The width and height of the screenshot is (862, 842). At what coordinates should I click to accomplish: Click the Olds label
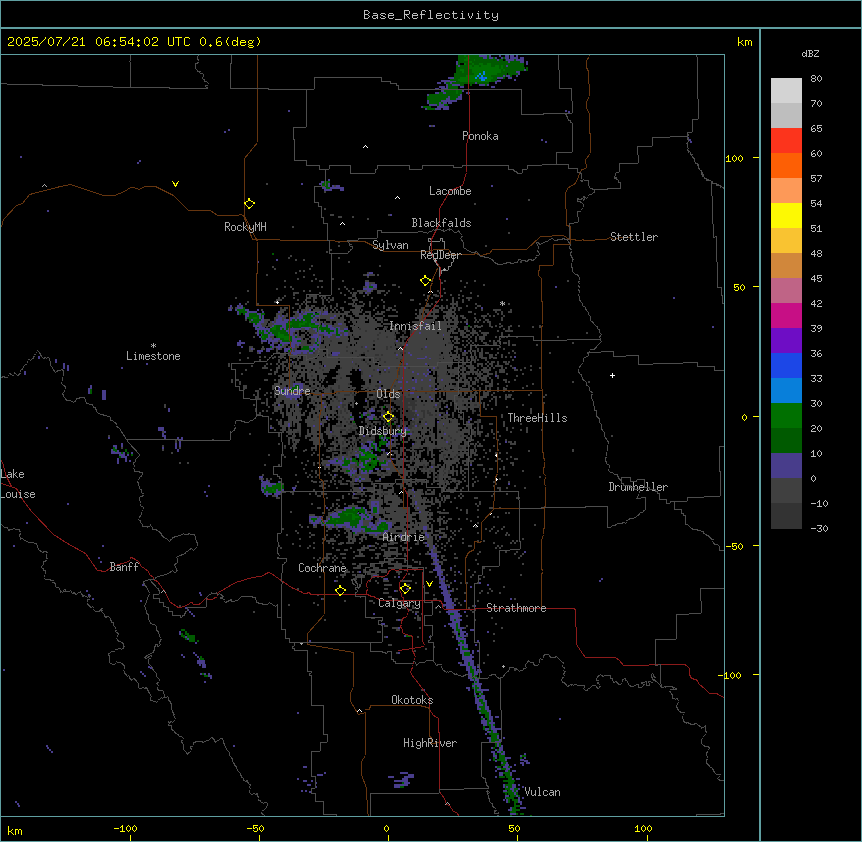click(388, 394)
